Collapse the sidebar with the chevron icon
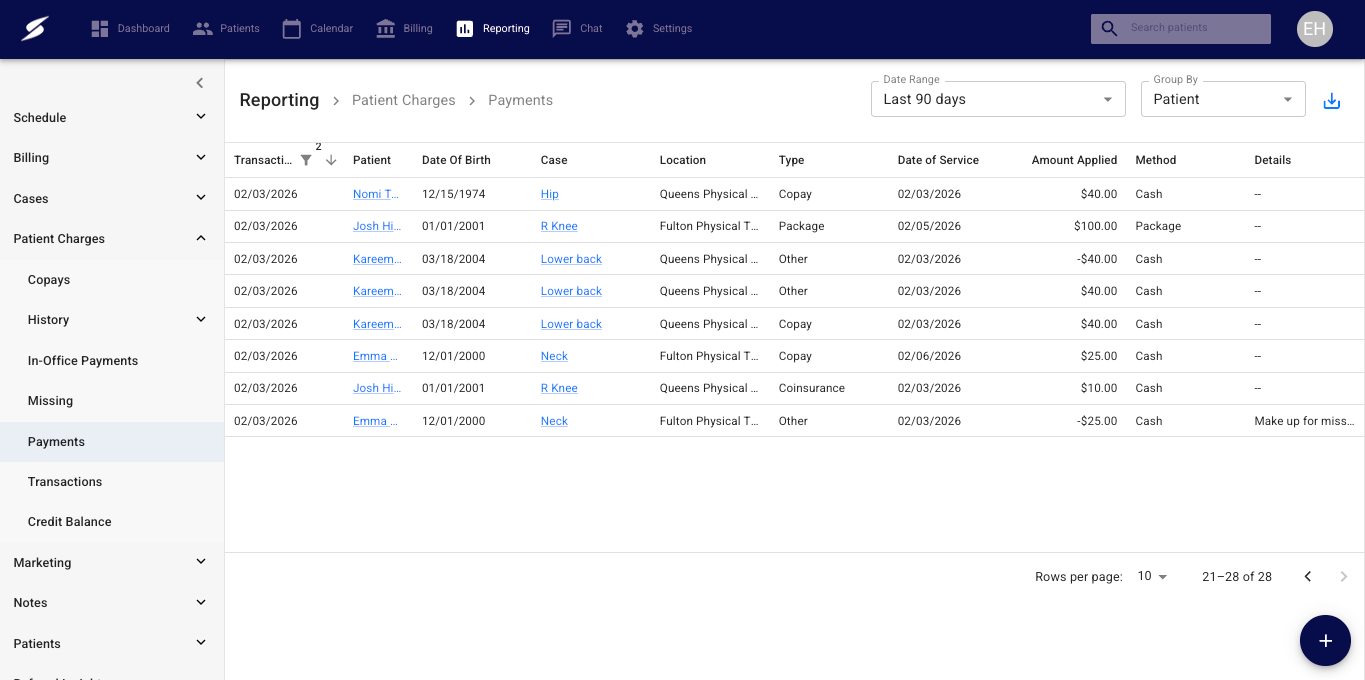Viewport: 1365px width, 680px height. click(x=200, y=83)
